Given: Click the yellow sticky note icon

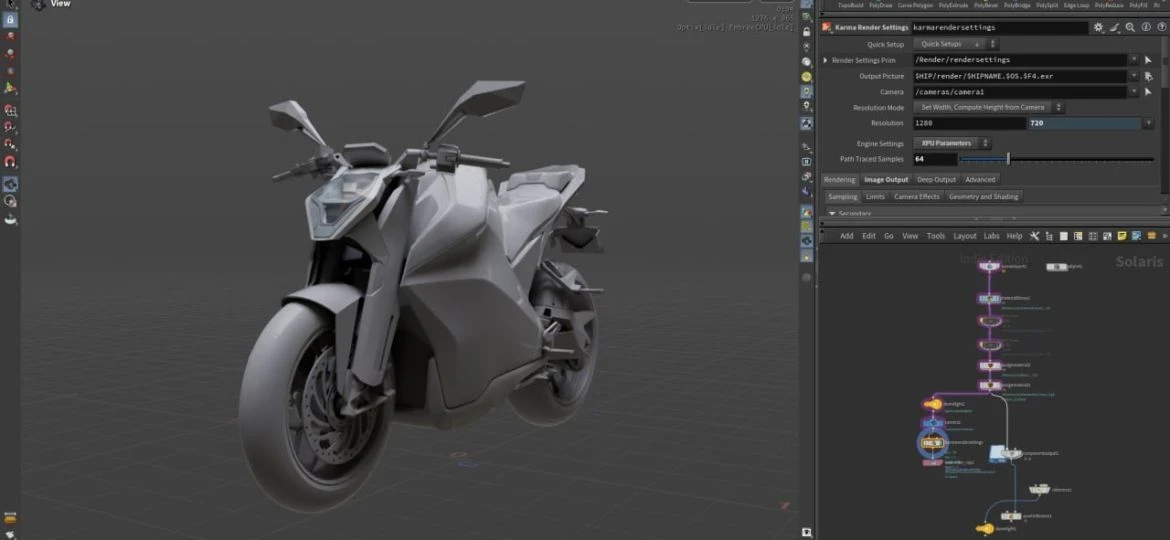Looking at the screenshot, I should coord(1121,236).
